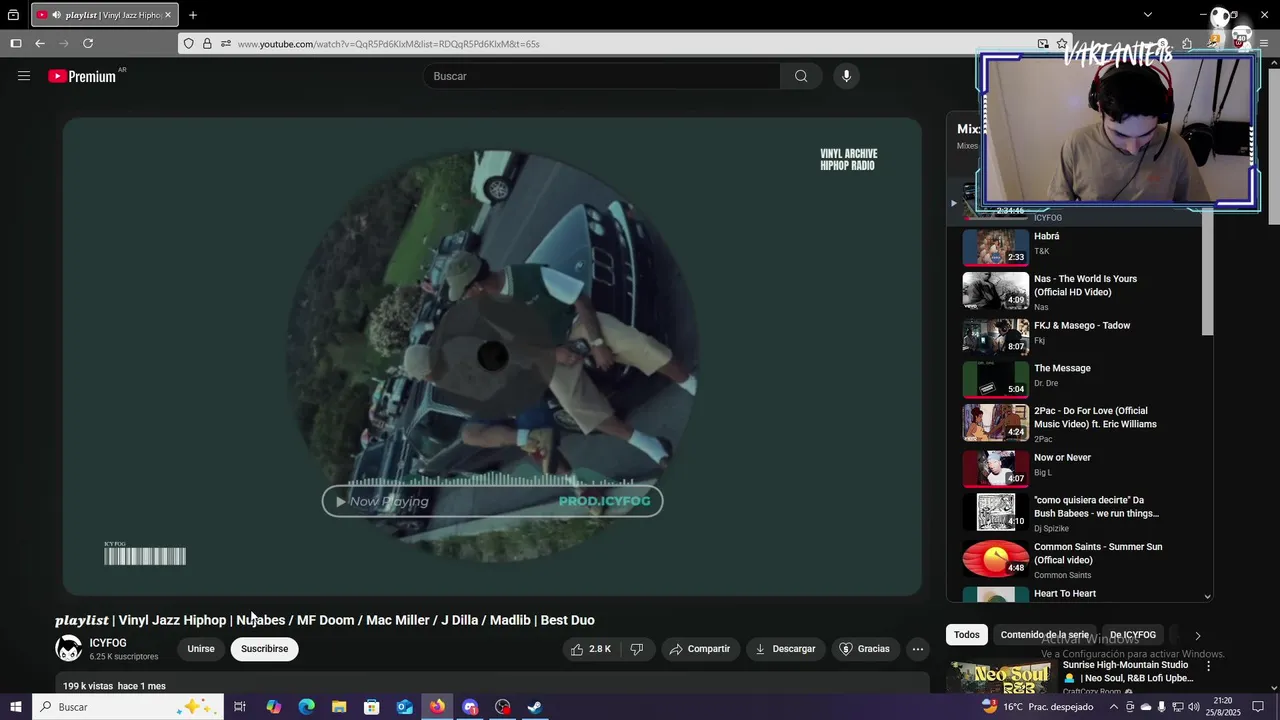
Task: Open File Explorer from taskbar
Action: pyautogui.click(x=339, y=707)
